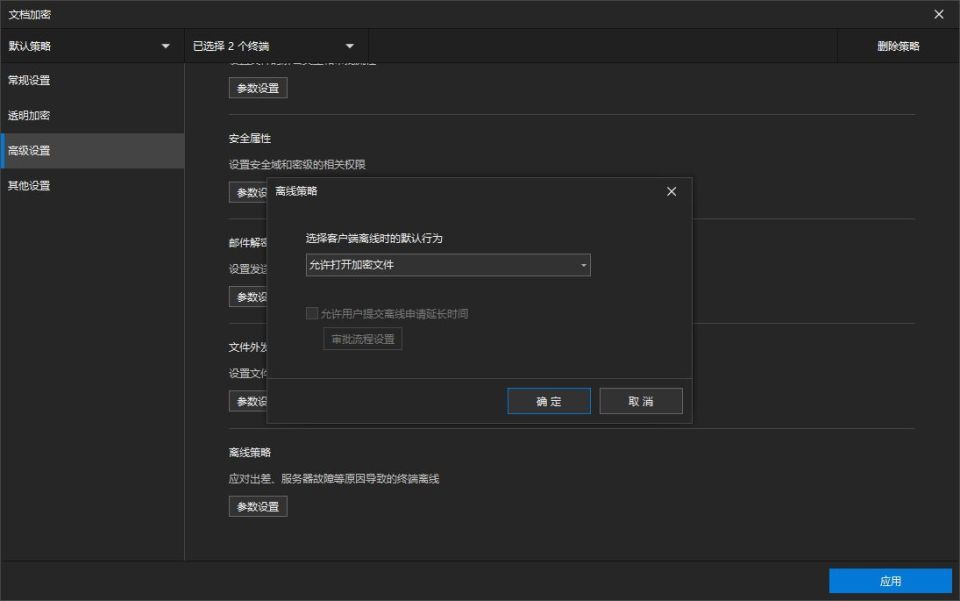Click the 删除策略 button
This screenshot has width=960, height=601.
pos(898,46)
